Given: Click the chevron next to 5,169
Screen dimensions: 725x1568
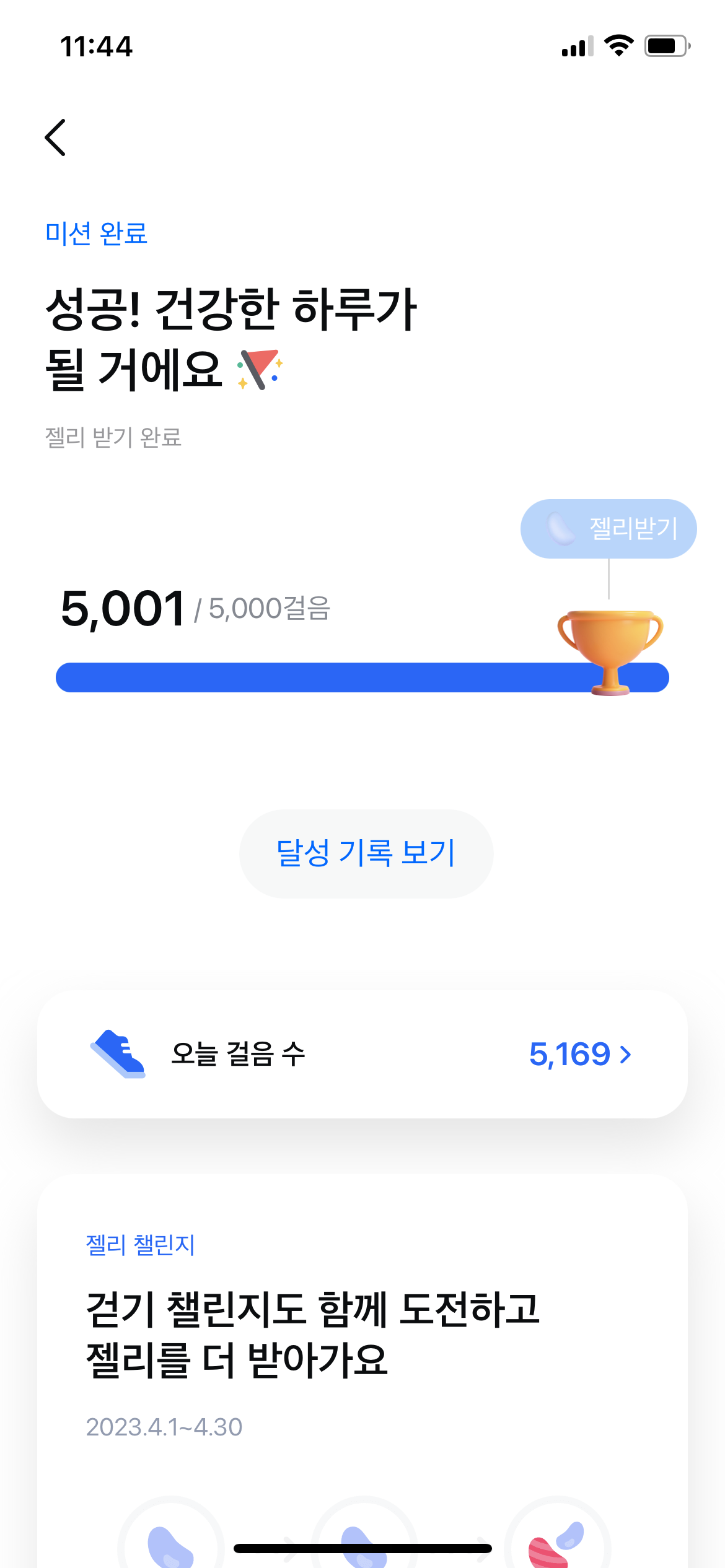Looking at the screenshot, I should pyautogui.click(x=626, y=1054).
